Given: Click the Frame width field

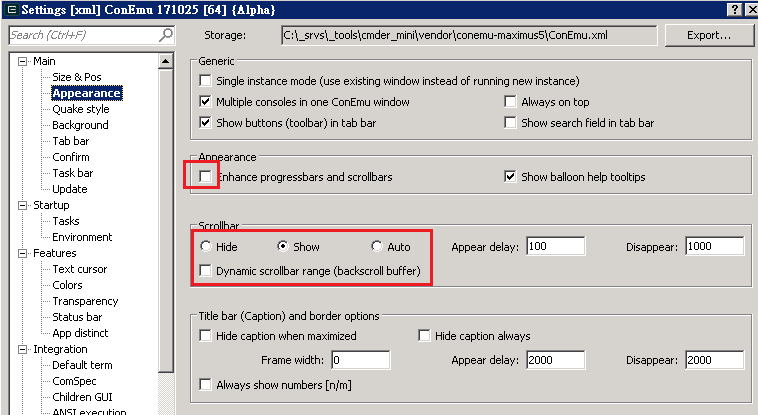Looking at the screenshot, I should [x=361, y=360].
